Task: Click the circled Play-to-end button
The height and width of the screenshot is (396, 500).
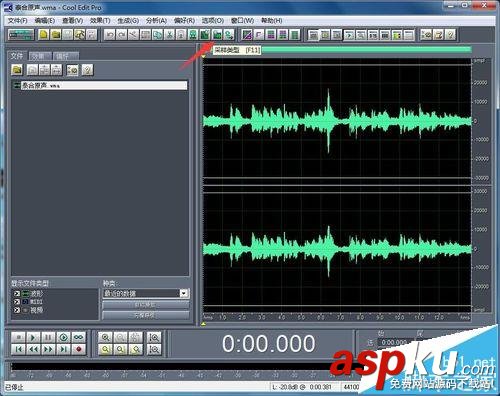Action: tap(63, 337)
